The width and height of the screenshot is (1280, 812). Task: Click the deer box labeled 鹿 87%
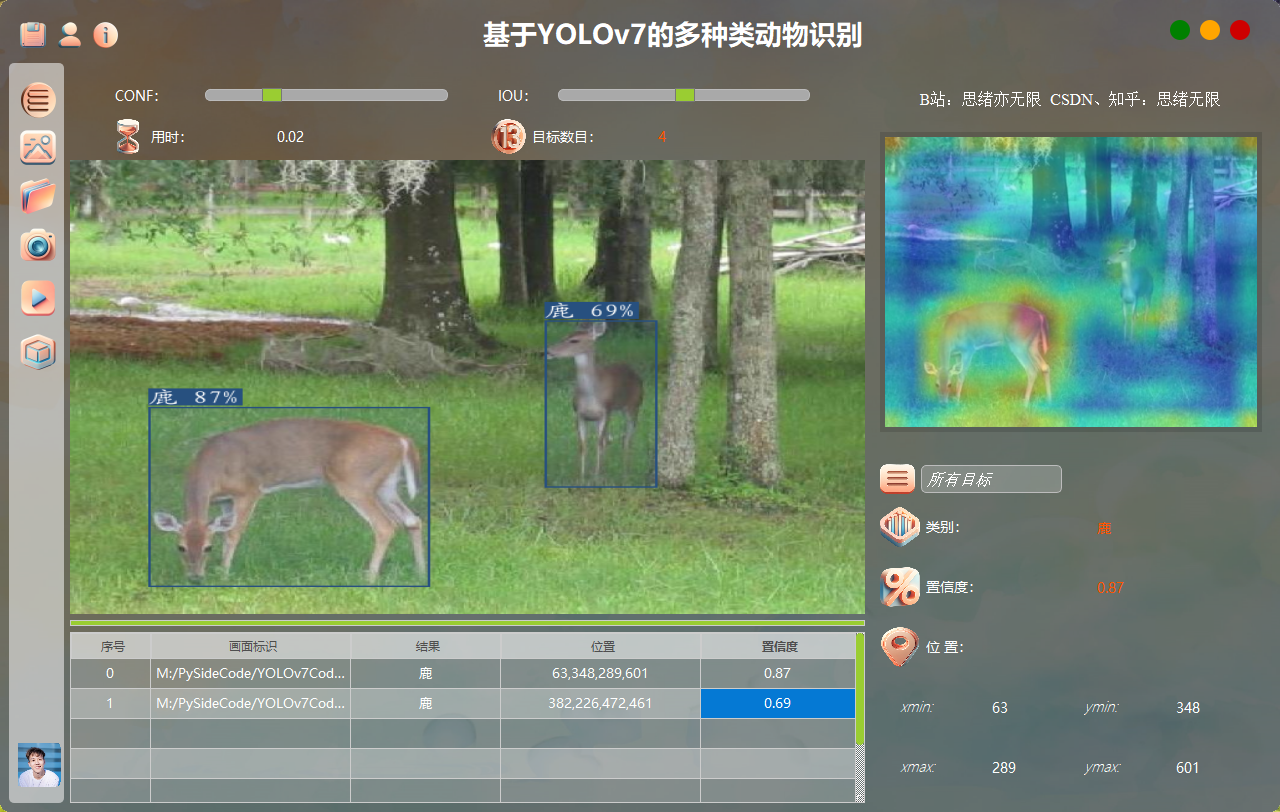(289, 496)
